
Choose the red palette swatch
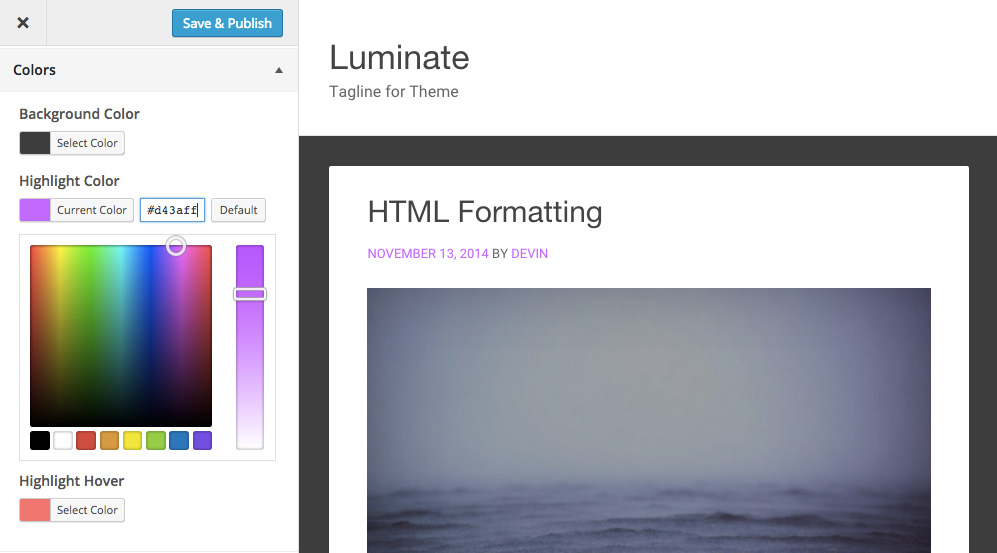[x=86, y=440]
